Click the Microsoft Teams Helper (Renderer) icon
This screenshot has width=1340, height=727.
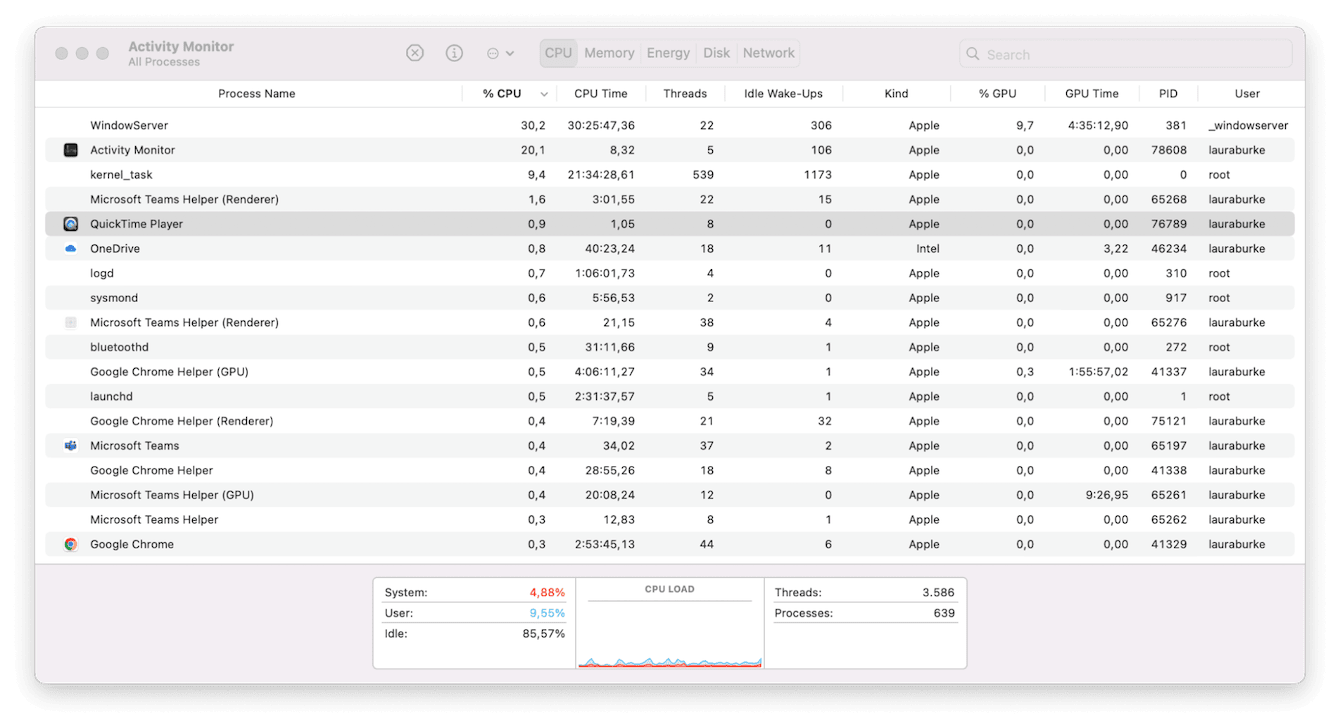tap(70, 322)
